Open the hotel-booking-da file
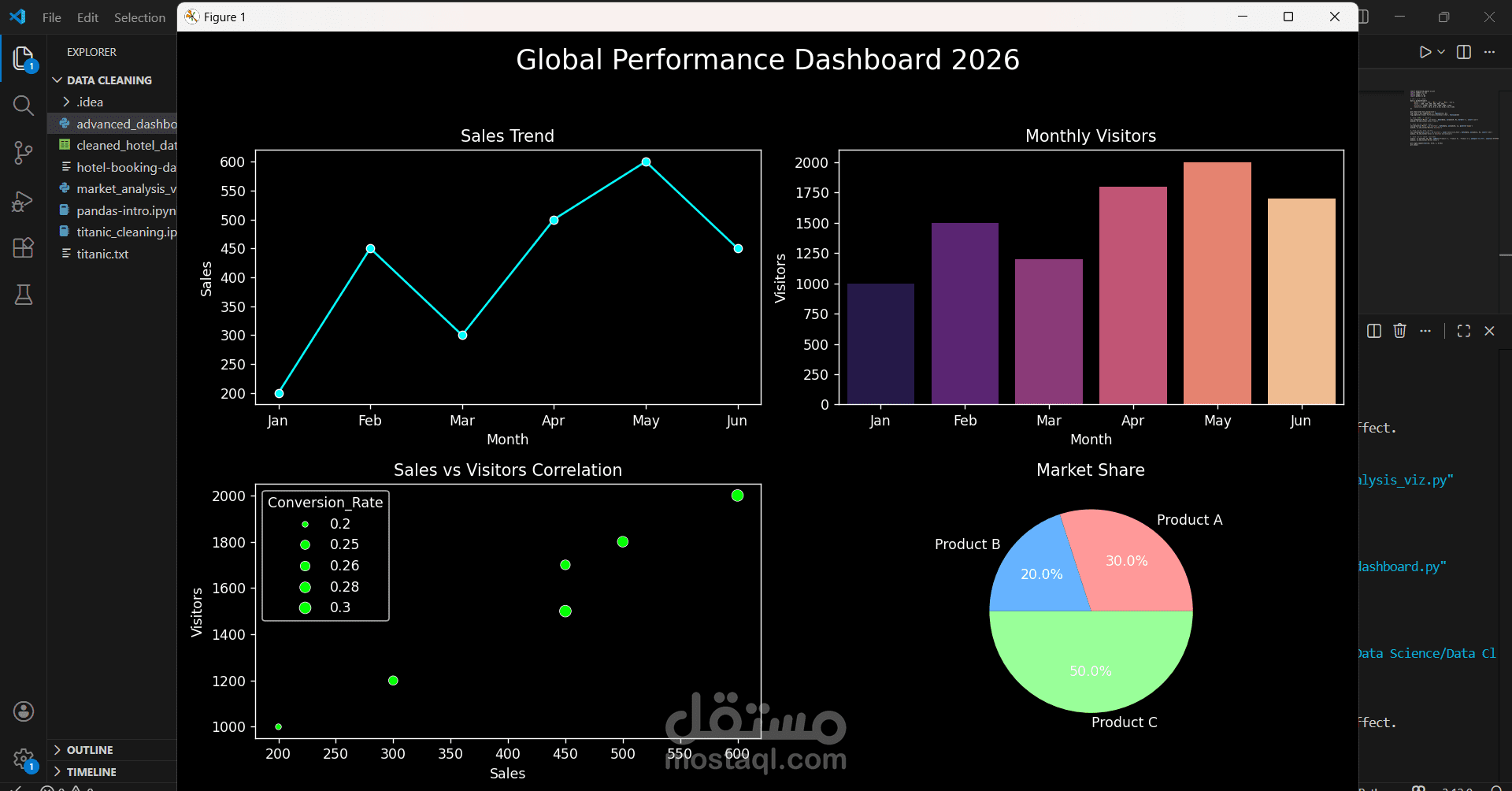 [x=113, y=167]
